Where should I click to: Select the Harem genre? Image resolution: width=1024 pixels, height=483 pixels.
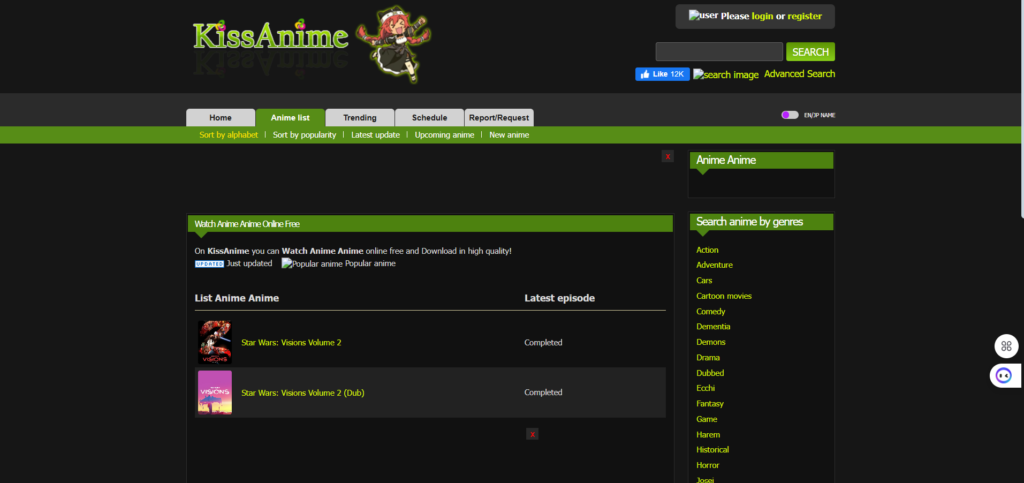coord(707,435)
